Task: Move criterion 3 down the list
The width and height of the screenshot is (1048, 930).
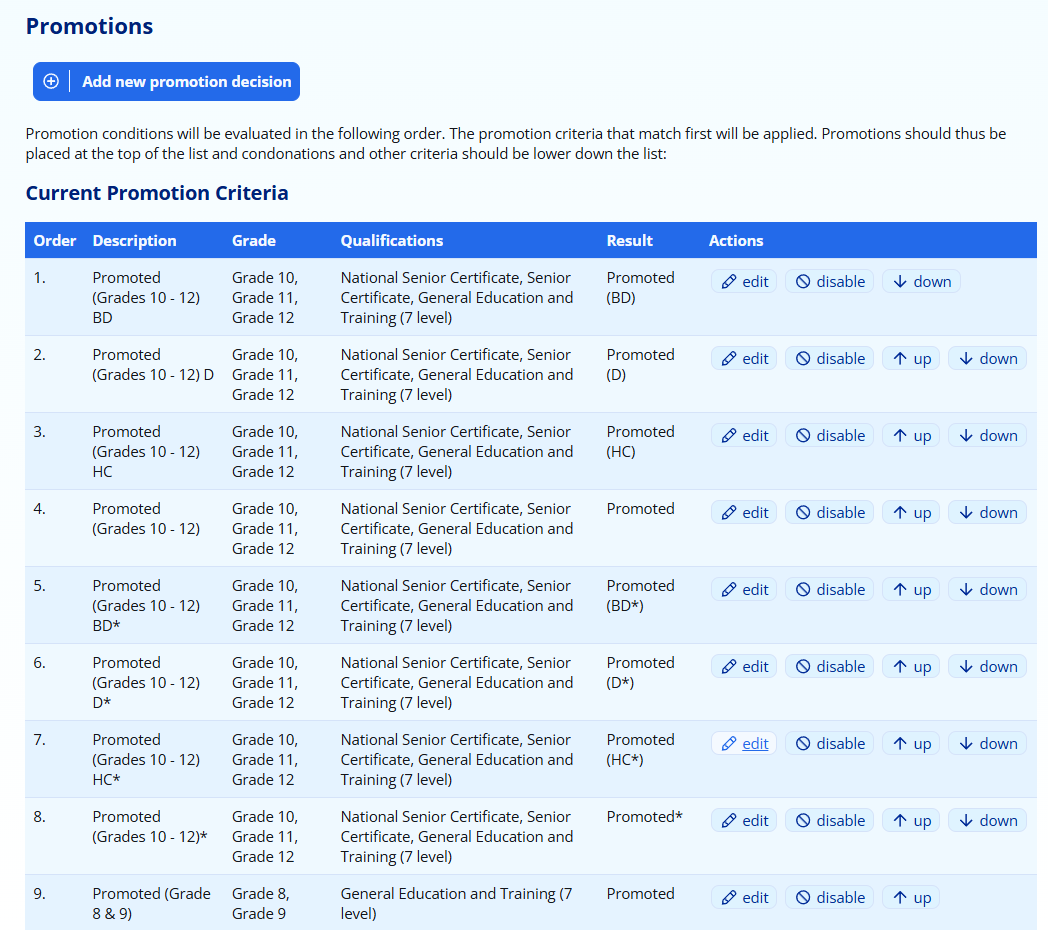Action: tap(987, 436)
